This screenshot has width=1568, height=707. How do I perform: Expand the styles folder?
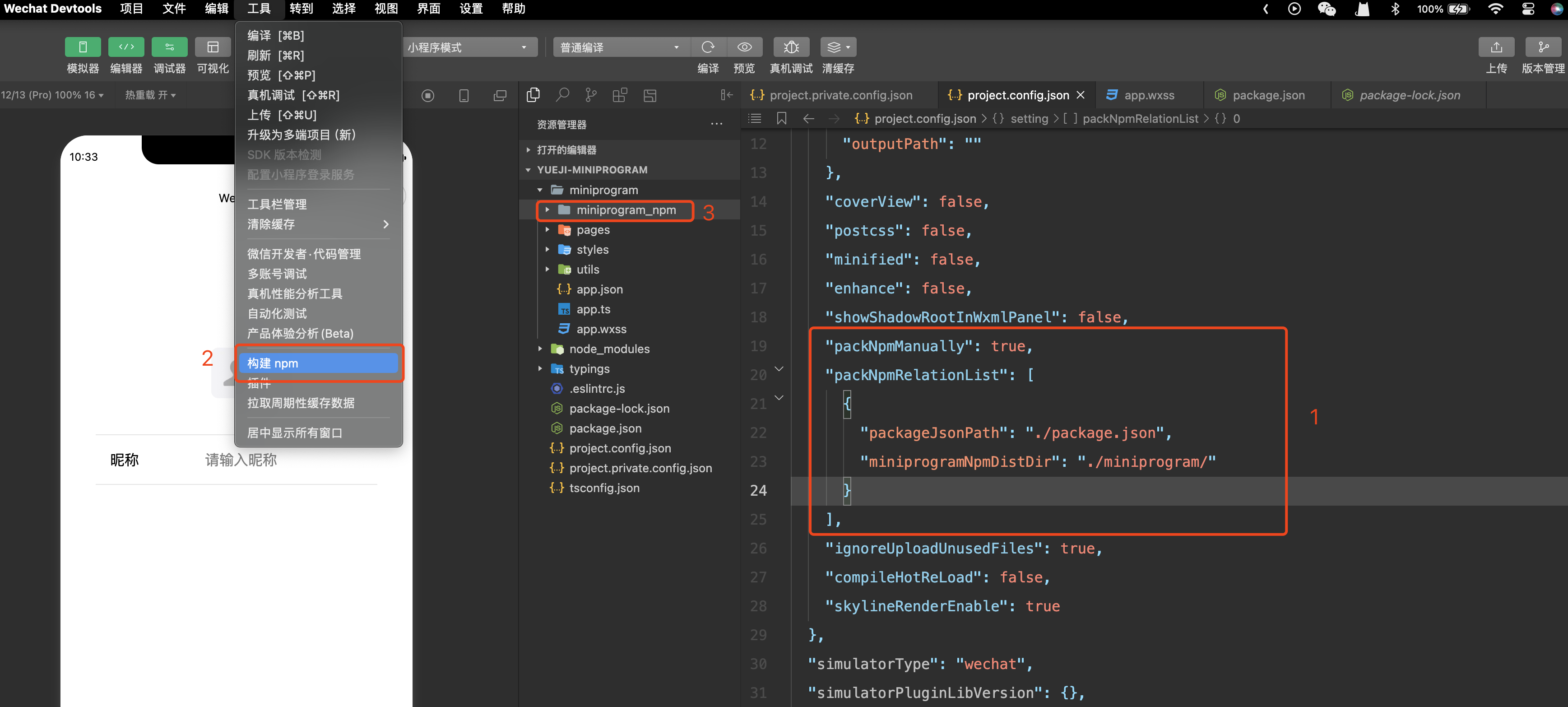pos(630,249)
